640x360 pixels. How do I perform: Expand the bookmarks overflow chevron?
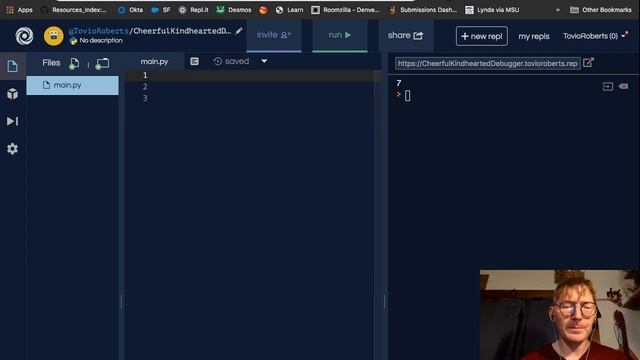pyautogui.click(x=558, y=10)
